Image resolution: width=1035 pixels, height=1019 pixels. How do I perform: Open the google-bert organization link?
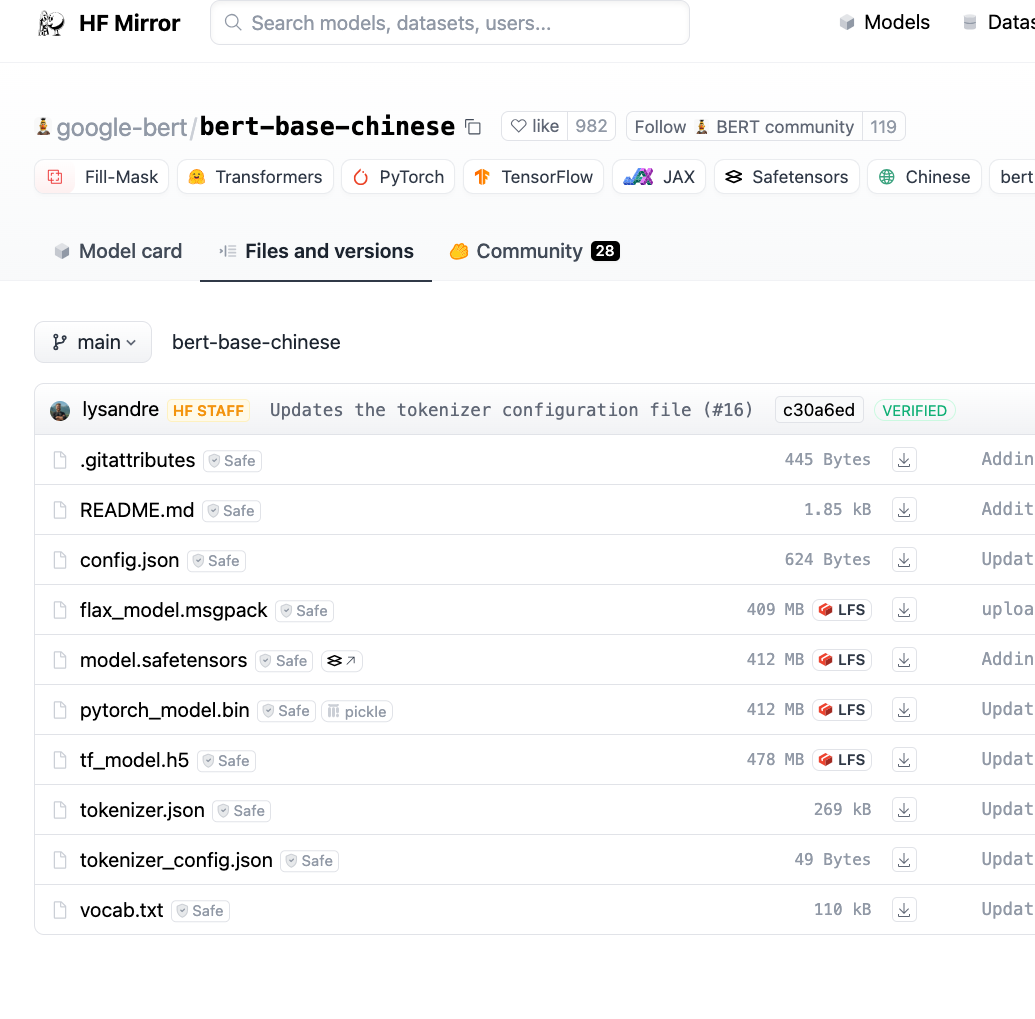point(121,127)
